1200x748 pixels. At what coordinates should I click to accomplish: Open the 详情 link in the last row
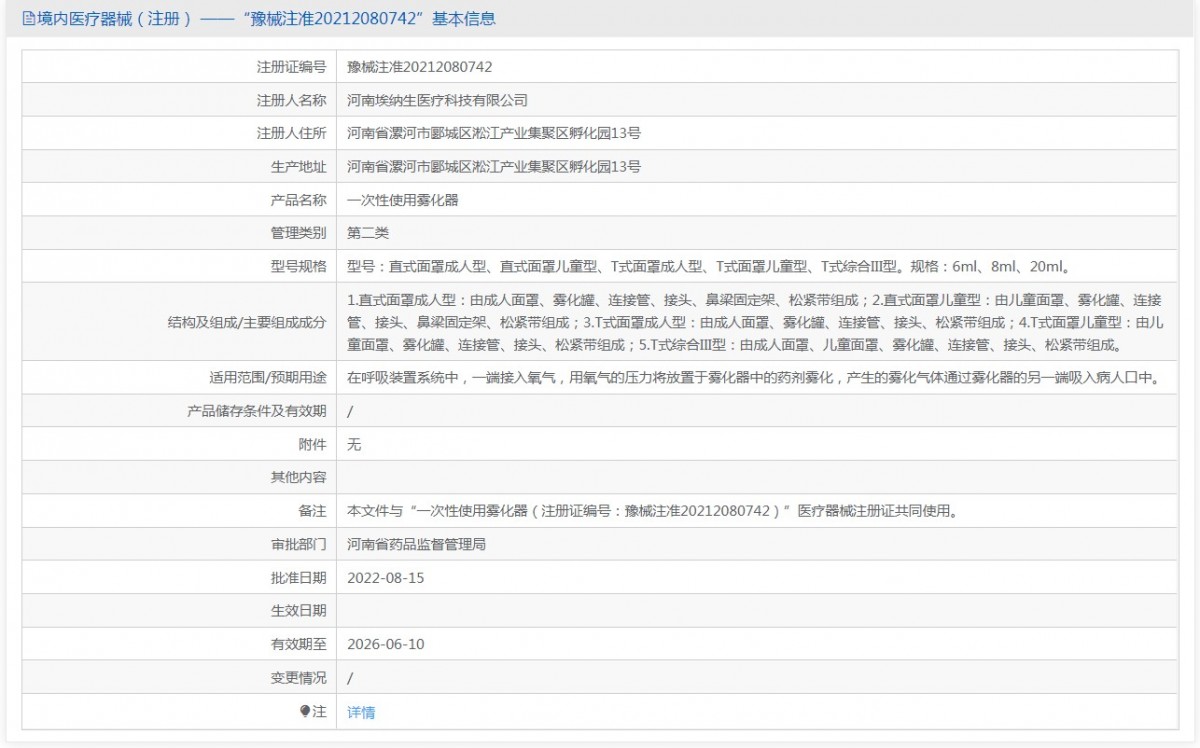point(361,712)
